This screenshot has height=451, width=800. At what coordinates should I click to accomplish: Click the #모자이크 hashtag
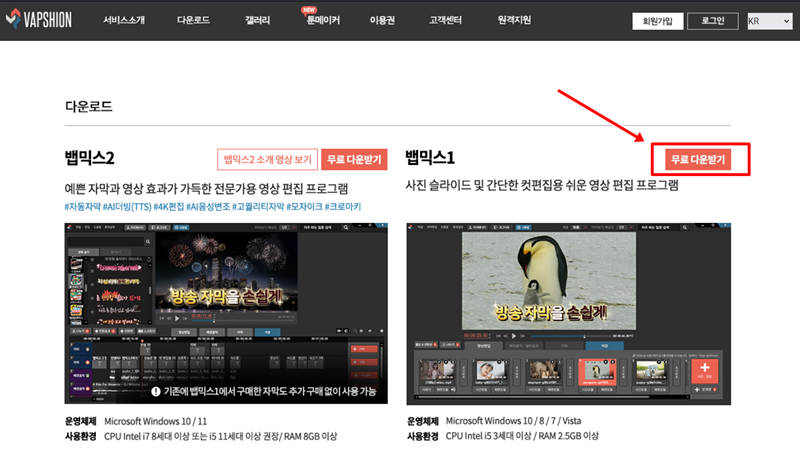click(305, 207)
